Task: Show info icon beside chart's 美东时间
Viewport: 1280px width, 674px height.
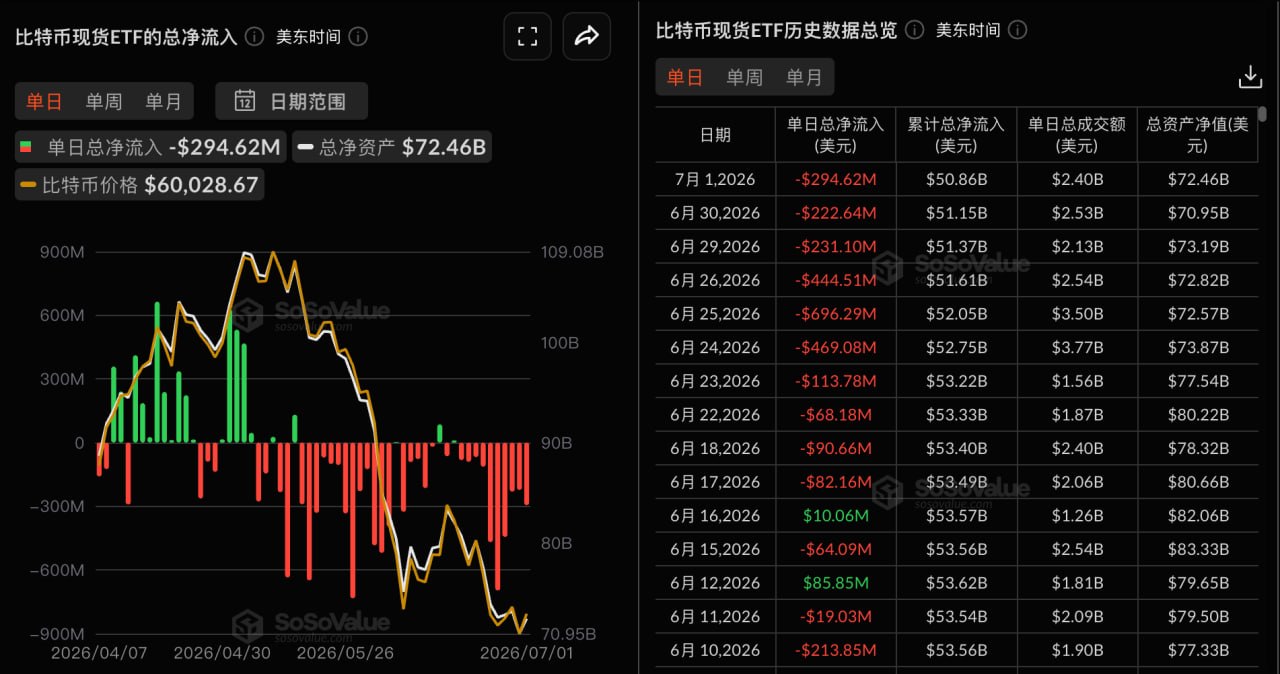Action: [358, 37]
